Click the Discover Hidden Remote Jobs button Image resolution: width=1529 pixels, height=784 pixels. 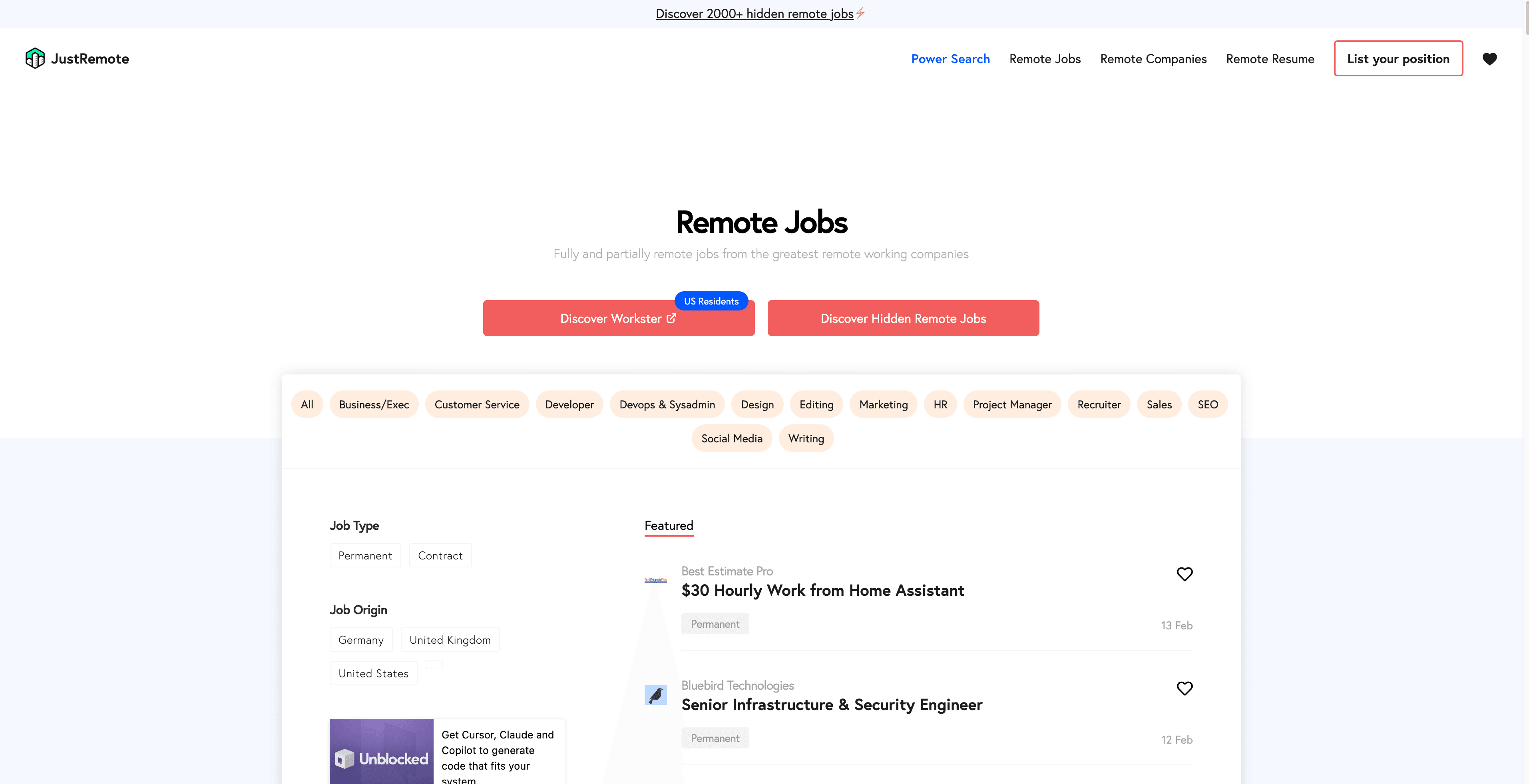pyautogui.click(x=903, y=318)
